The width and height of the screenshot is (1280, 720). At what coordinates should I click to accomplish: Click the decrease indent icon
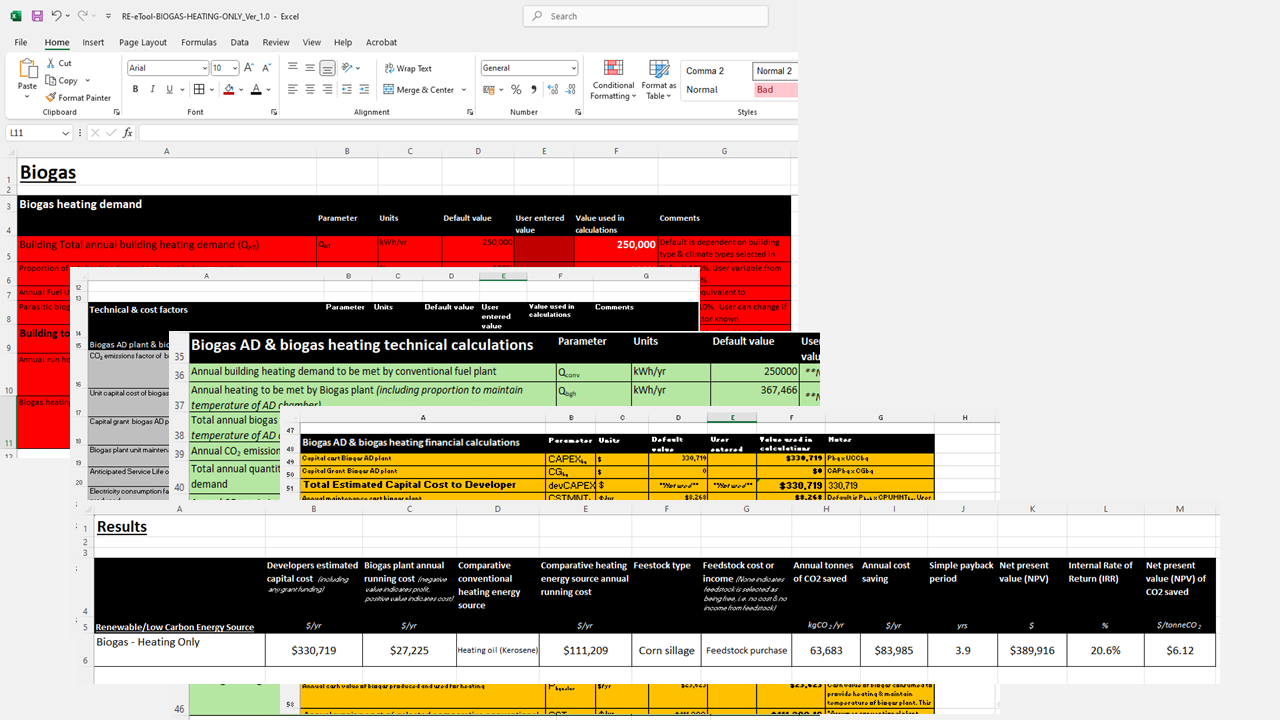(347, 89)
